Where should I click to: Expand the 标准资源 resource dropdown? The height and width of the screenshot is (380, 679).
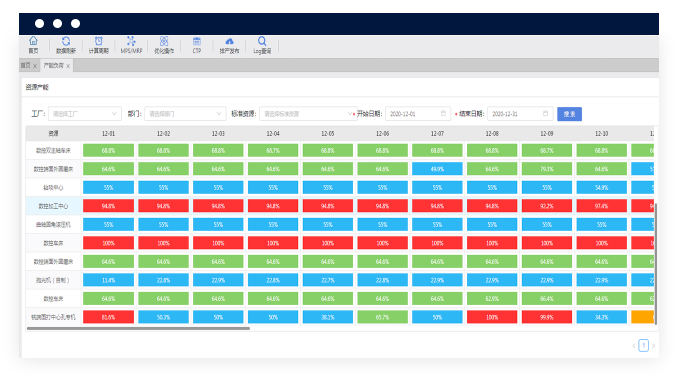tap(308, 114)
